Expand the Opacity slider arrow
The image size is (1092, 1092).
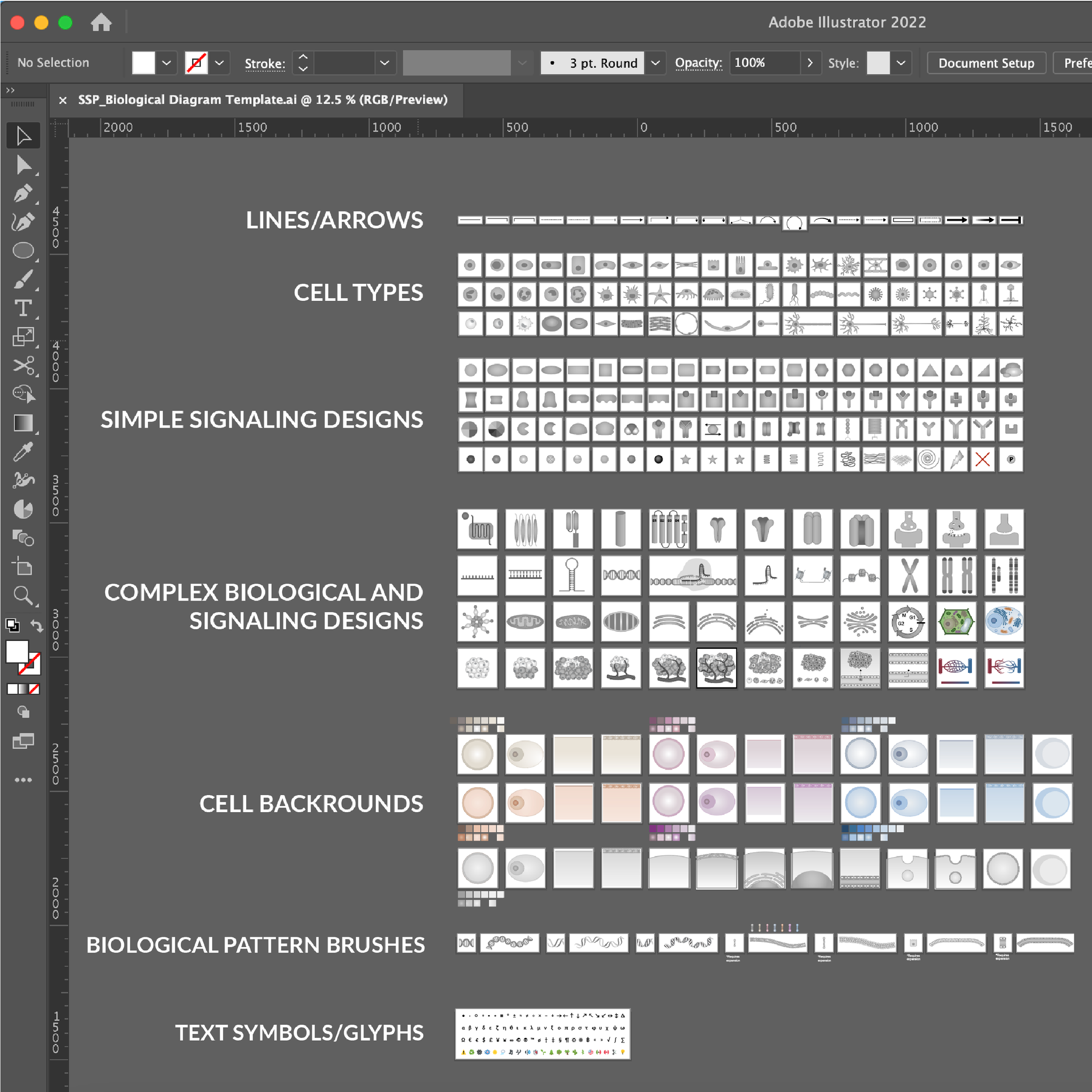pos(810,63)
